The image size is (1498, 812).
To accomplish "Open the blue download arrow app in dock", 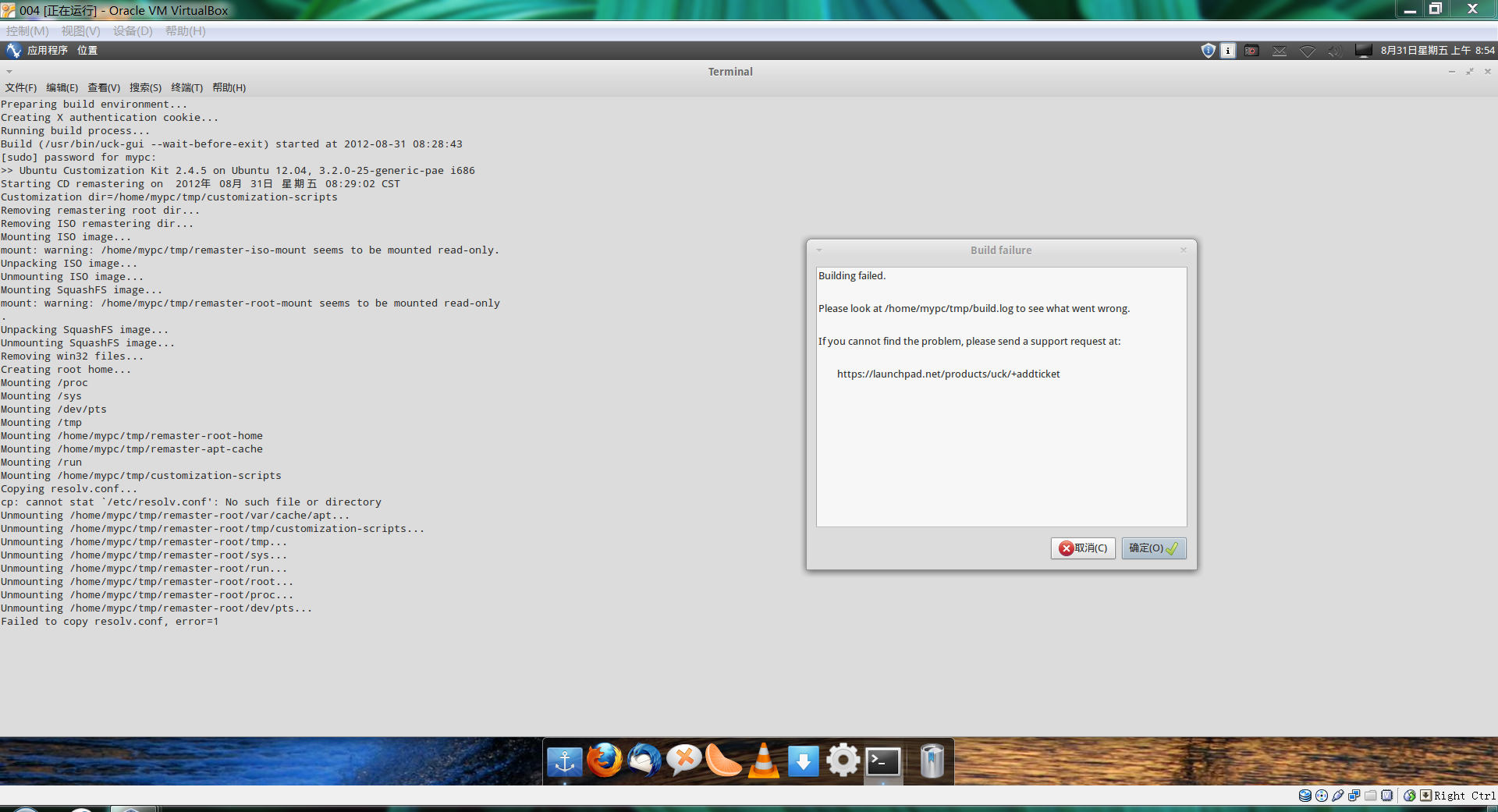I will [x=804, y=761].
